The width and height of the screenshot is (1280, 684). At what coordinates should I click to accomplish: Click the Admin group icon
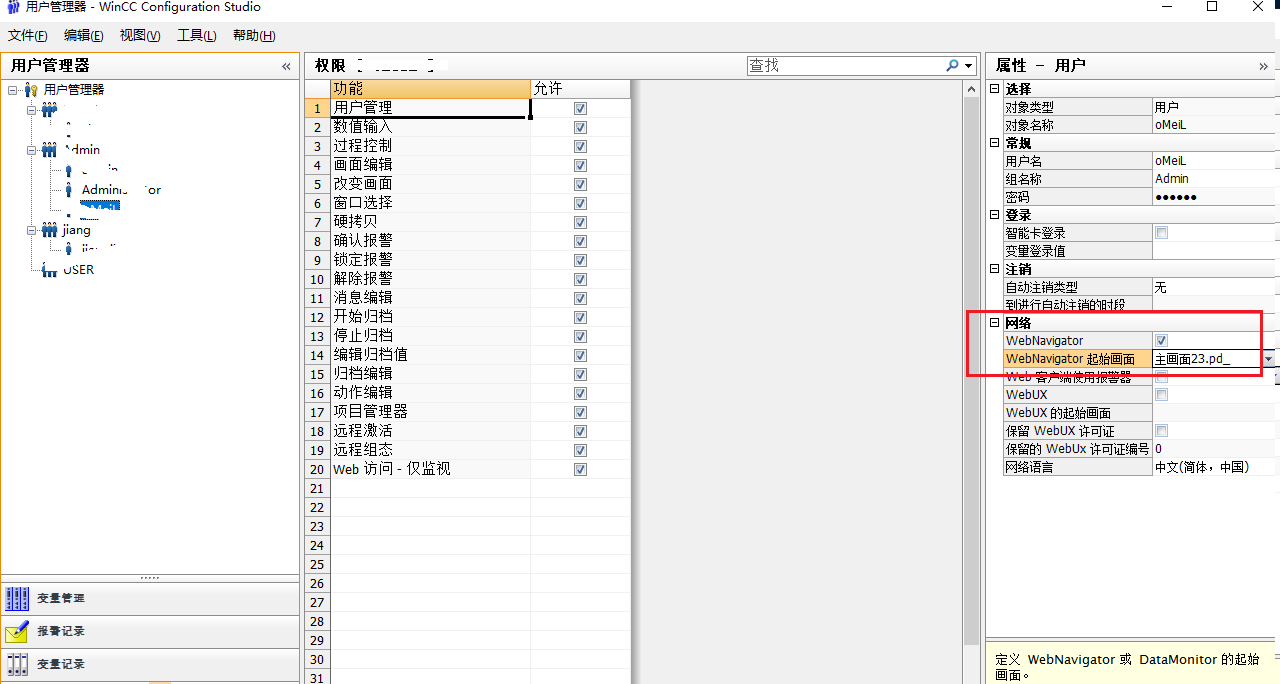[49, 150]
